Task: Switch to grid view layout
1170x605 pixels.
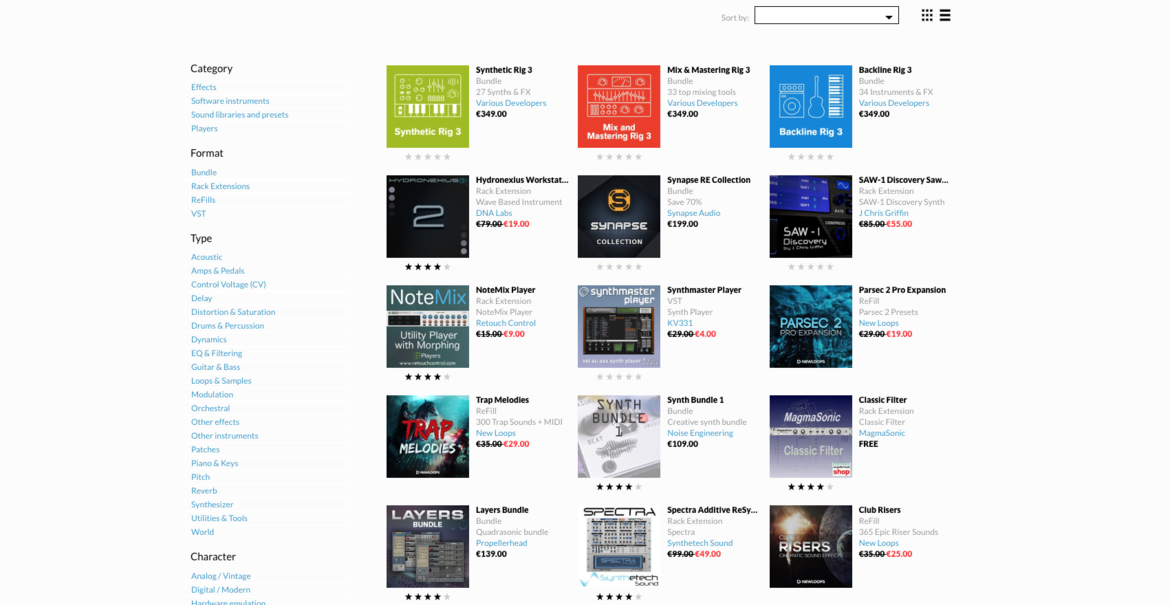Action: [x=927, y=15]
